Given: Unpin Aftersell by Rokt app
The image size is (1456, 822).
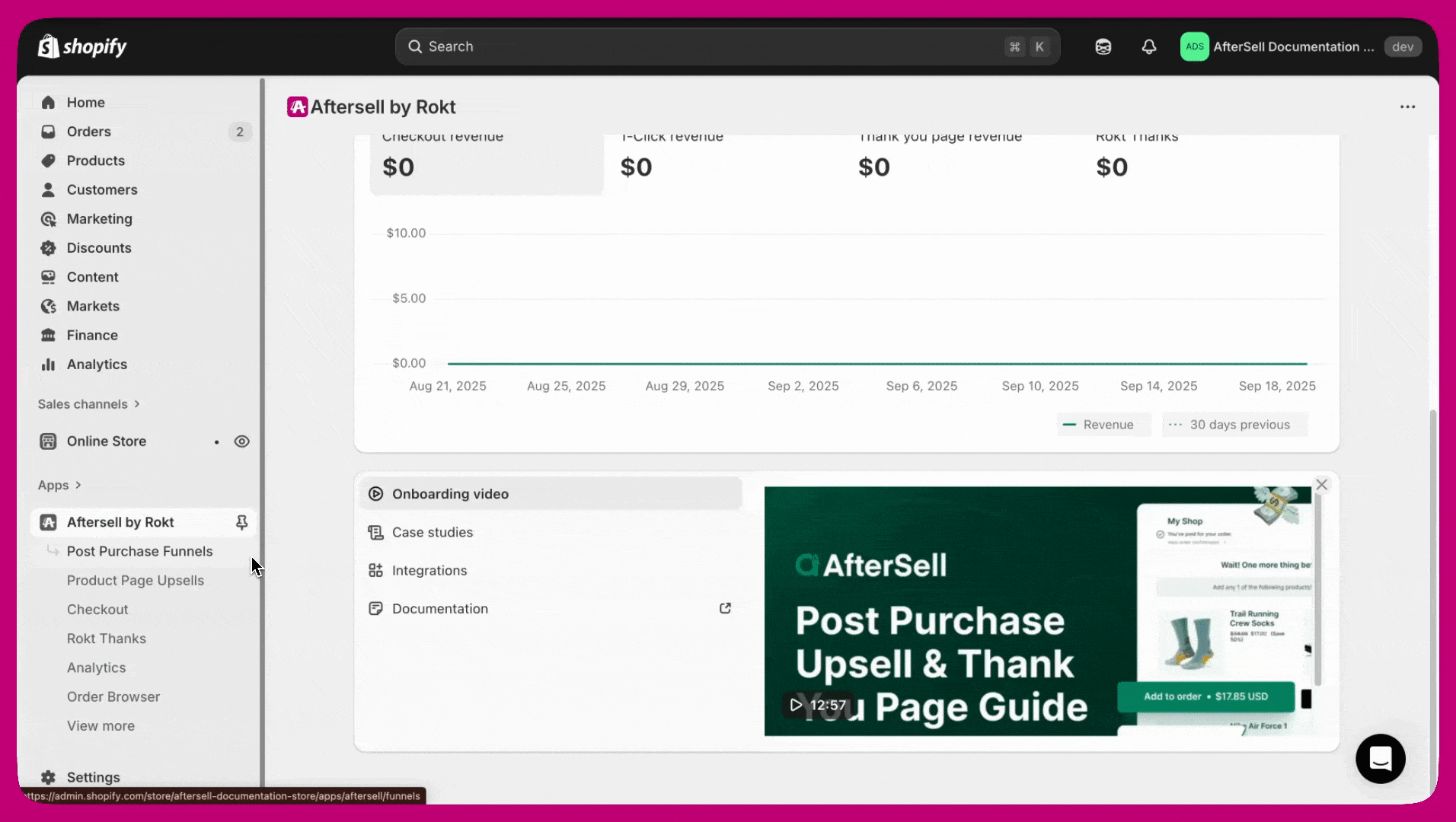Looking at the screenshot, I should tap(241, 522).
